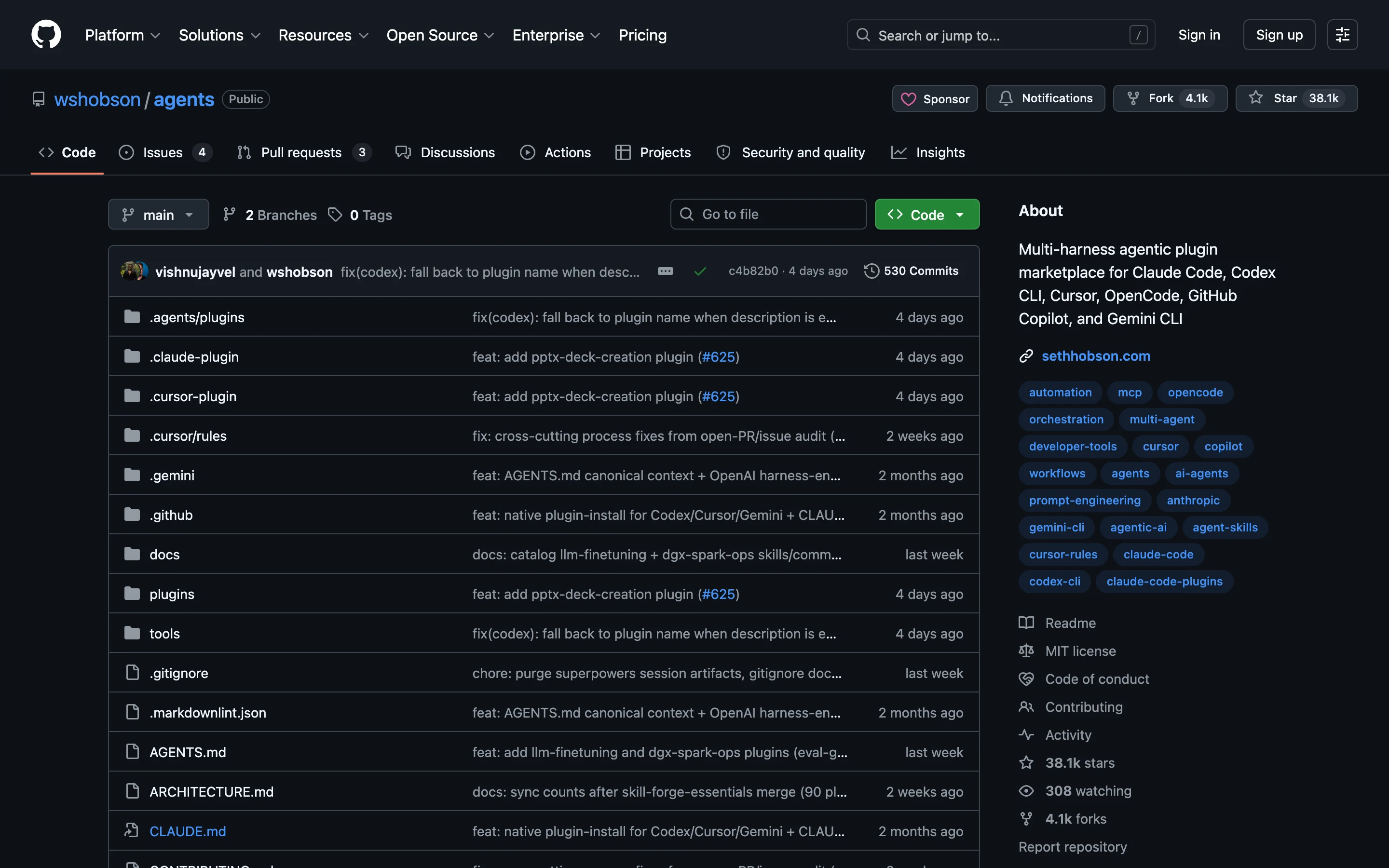Open the ARCHITECTURE.md file
The width and height of the screenshot is (1389, 868).
coord(211,792)
